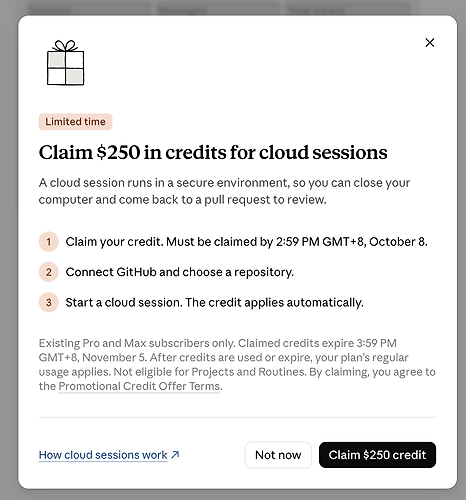The image size is (466, 500).
Task: Open the Promotional Credit Offer Terms link
Action: coord(139,386)
